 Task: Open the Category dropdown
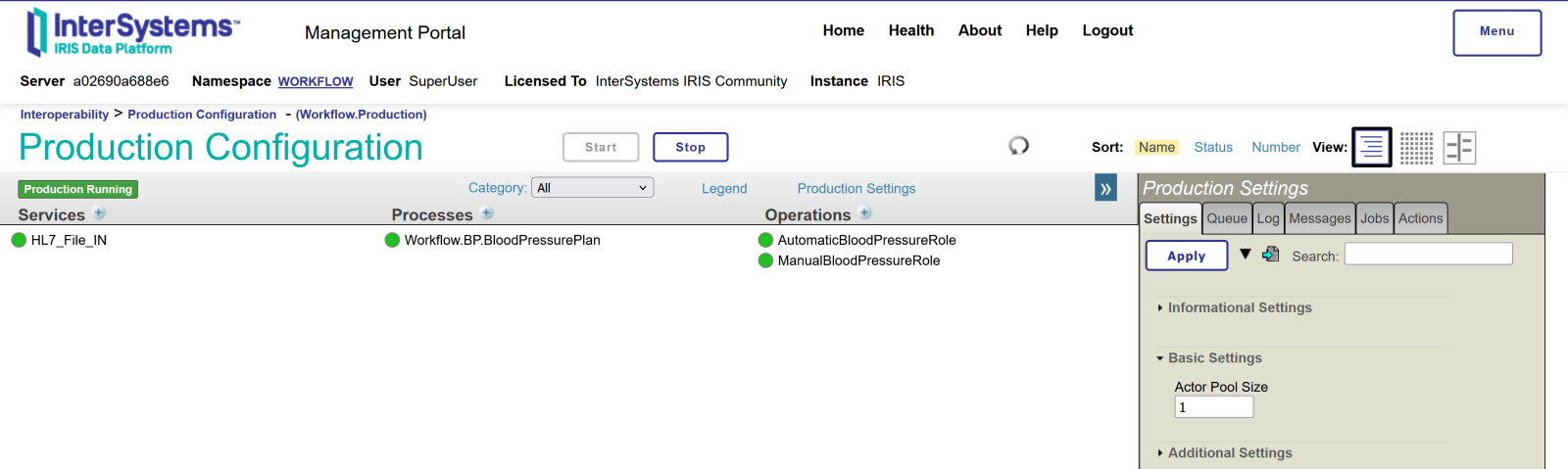592,188
